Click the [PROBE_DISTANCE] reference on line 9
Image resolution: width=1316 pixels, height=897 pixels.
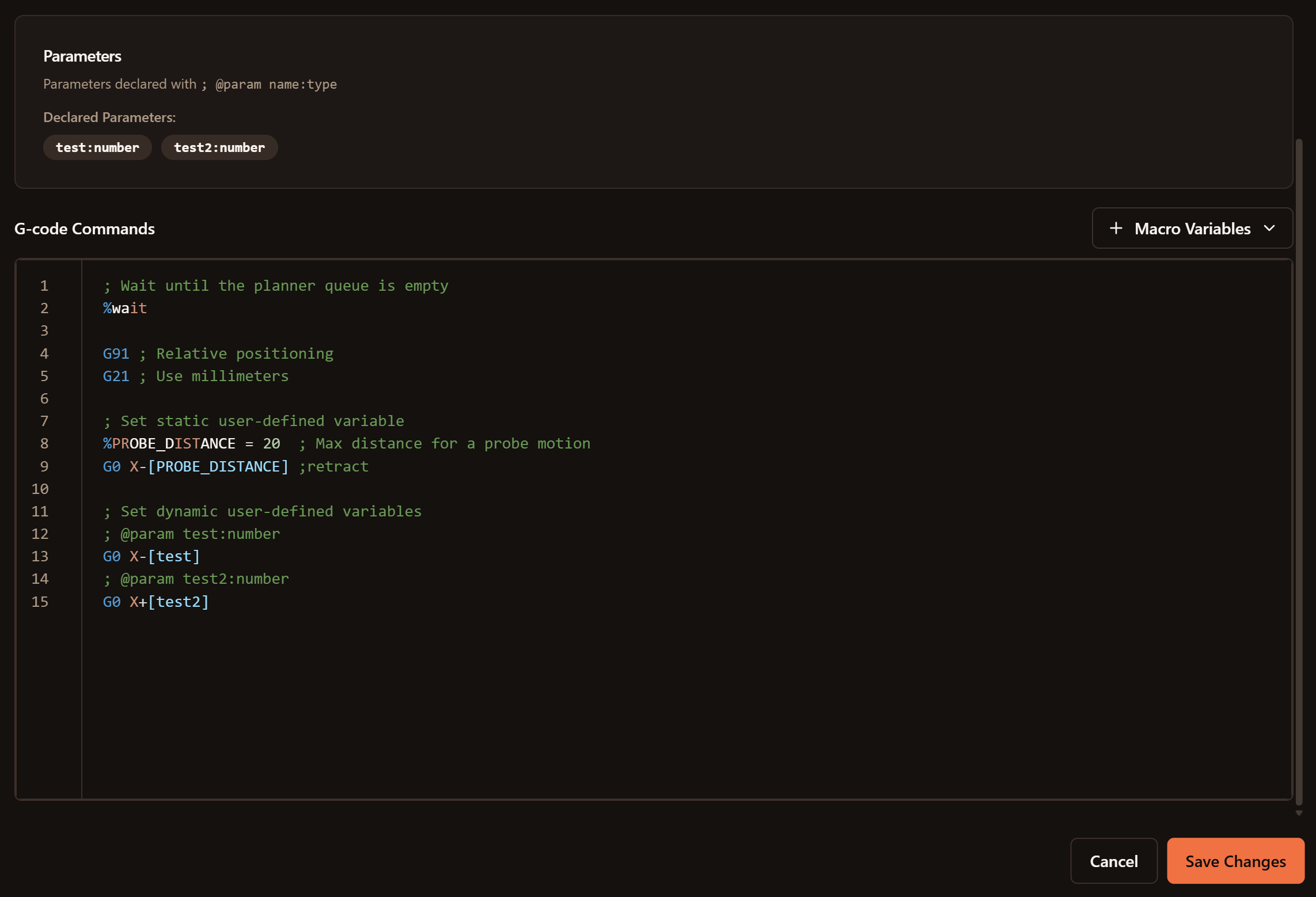[218, 466]
